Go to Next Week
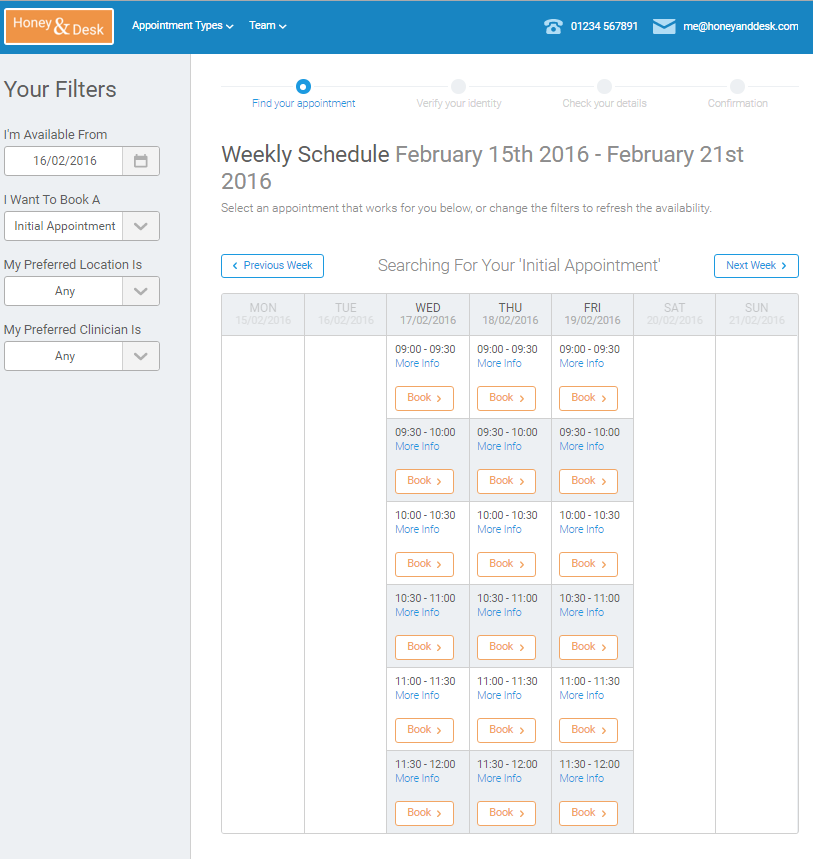Viewport: 813px width, 859px height. click(756, 266)
